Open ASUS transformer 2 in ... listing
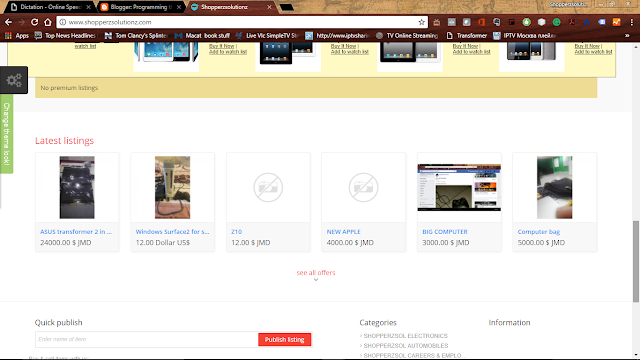This screenshot has height=360, width=640. coord(76,231)
